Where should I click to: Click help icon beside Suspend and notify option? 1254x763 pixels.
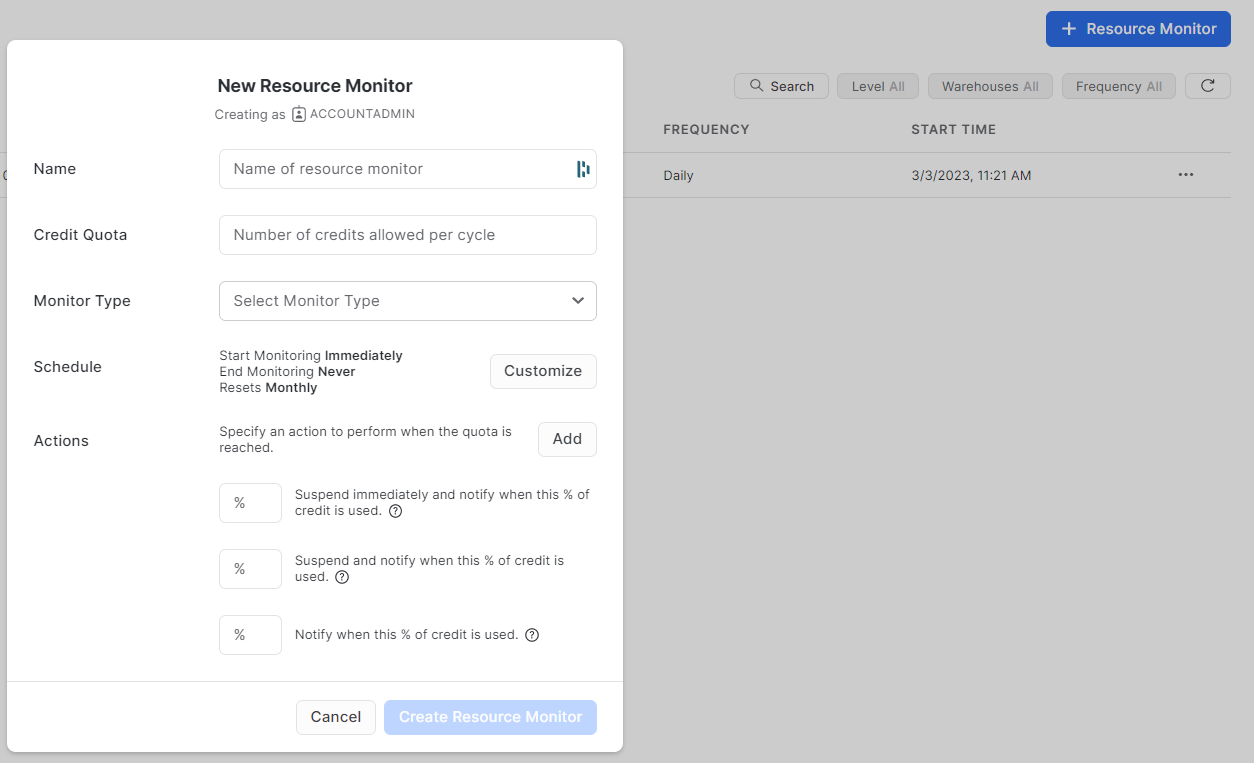(342, 577)
